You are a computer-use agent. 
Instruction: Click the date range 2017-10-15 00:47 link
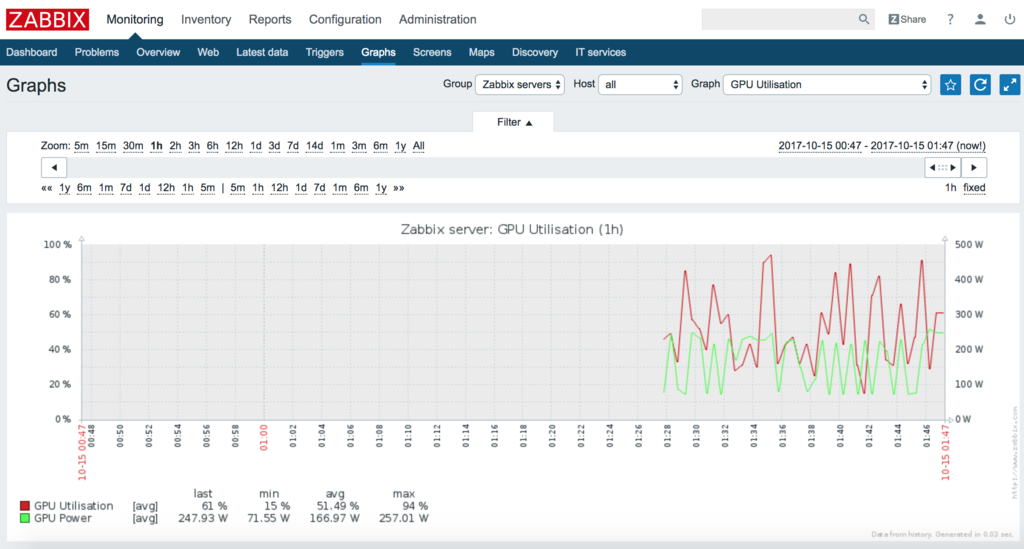(820, 146)
